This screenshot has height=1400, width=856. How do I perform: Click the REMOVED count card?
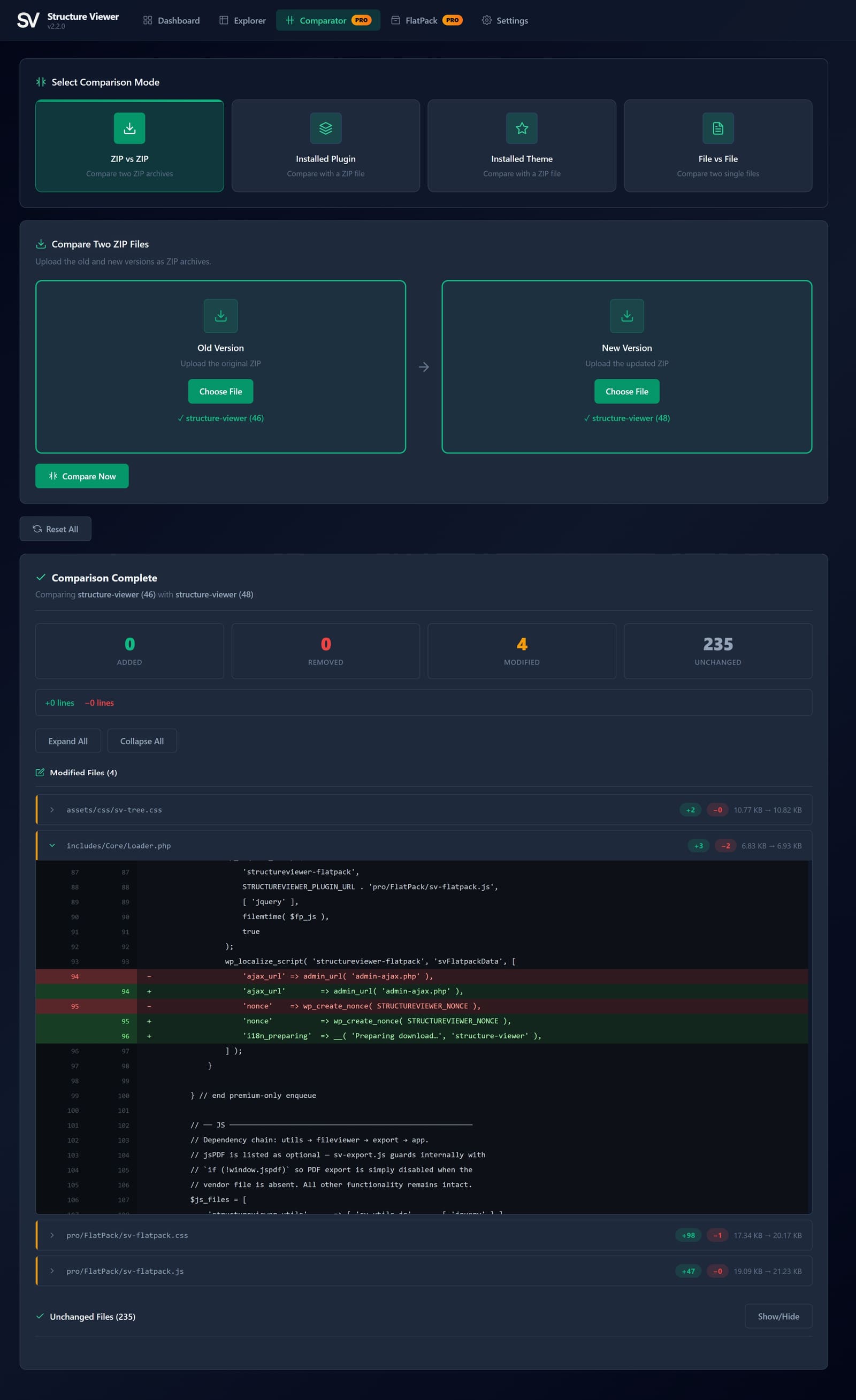pyautogui.click(x=326, y=651)
